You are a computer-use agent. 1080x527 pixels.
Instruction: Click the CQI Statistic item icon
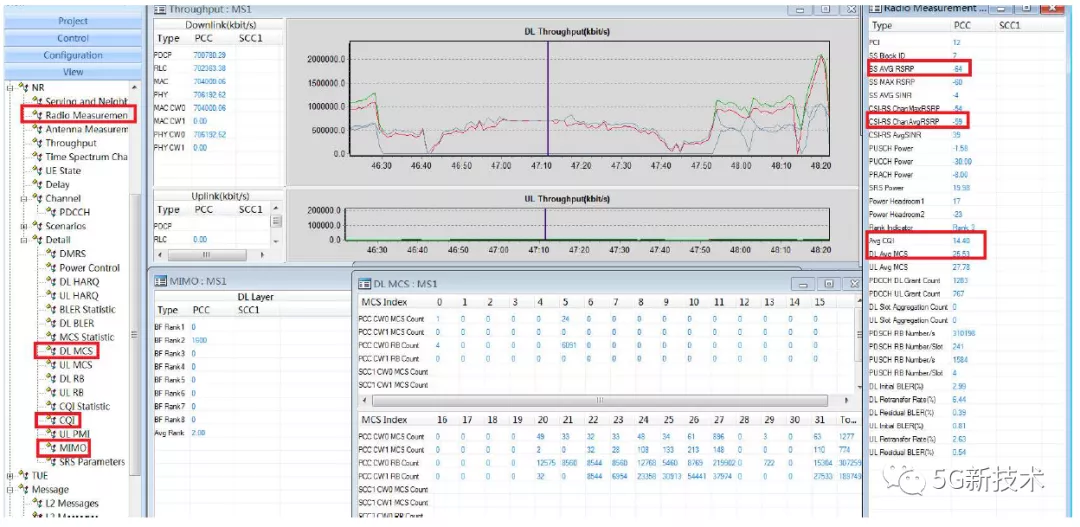[51, 406]
